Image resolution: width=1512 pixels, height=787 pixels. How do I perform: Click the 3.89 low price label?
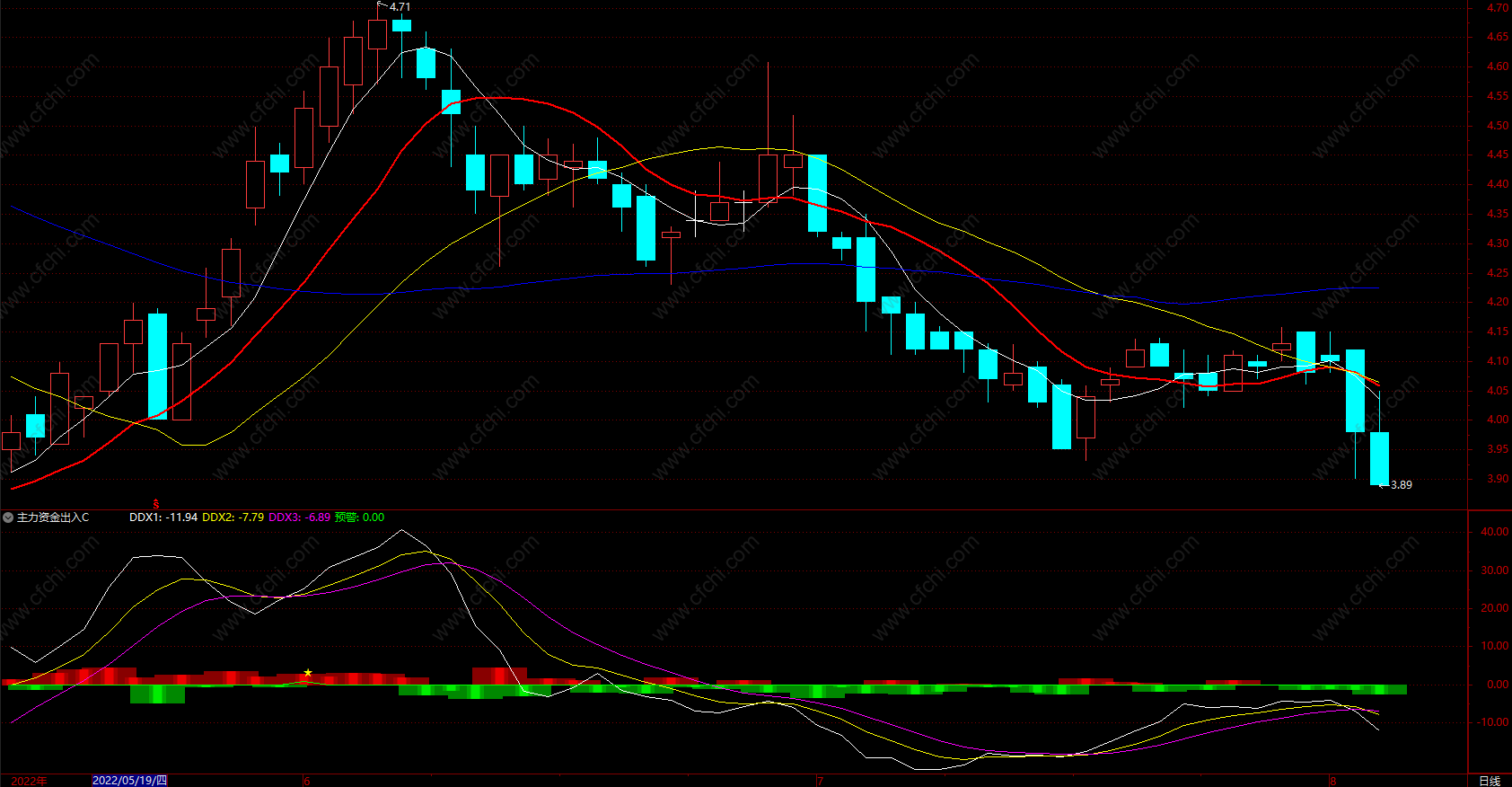tap(1401, 485)
